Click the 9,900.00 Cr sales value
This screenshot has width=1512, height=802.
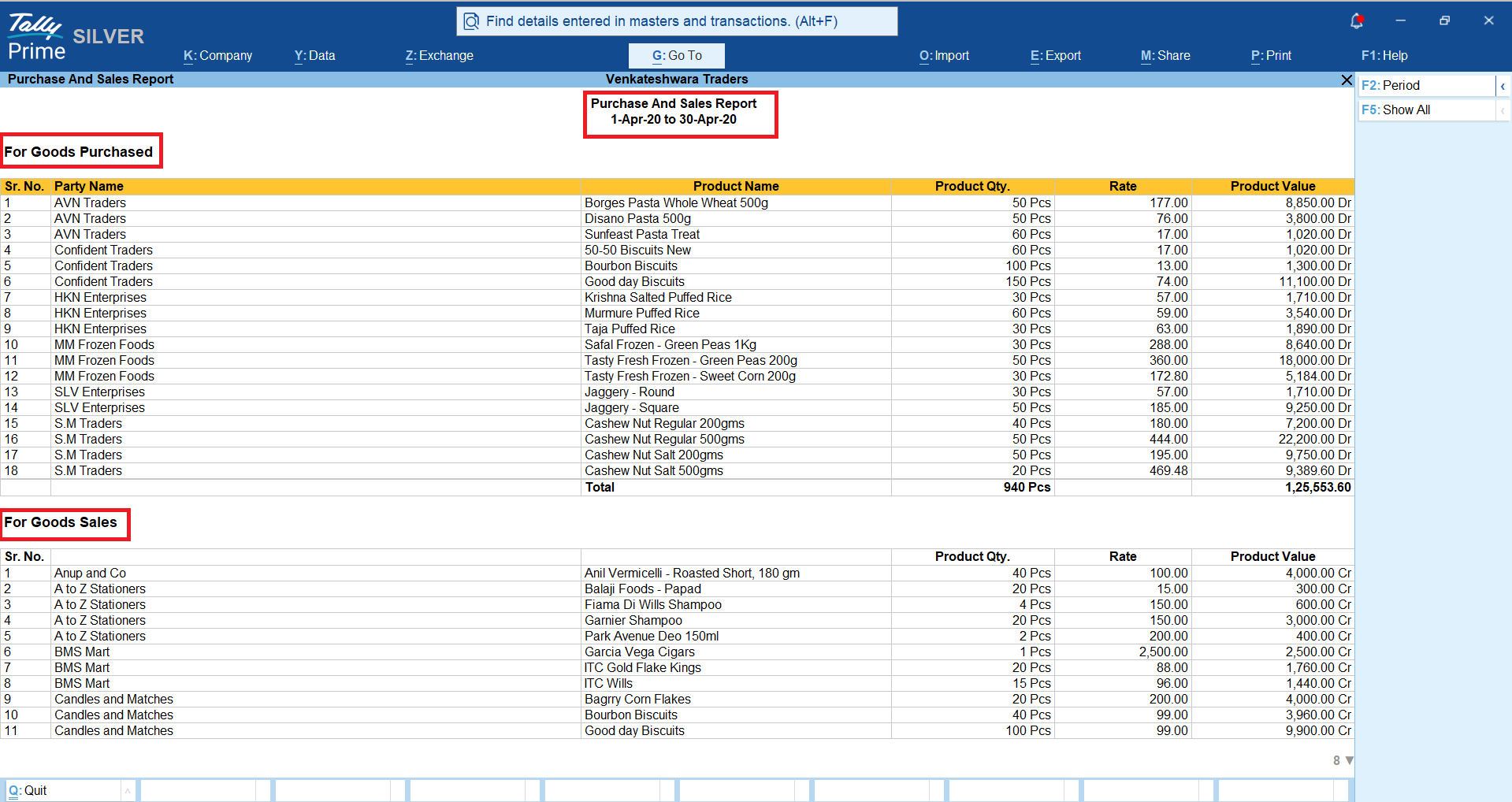[1318, 731]
